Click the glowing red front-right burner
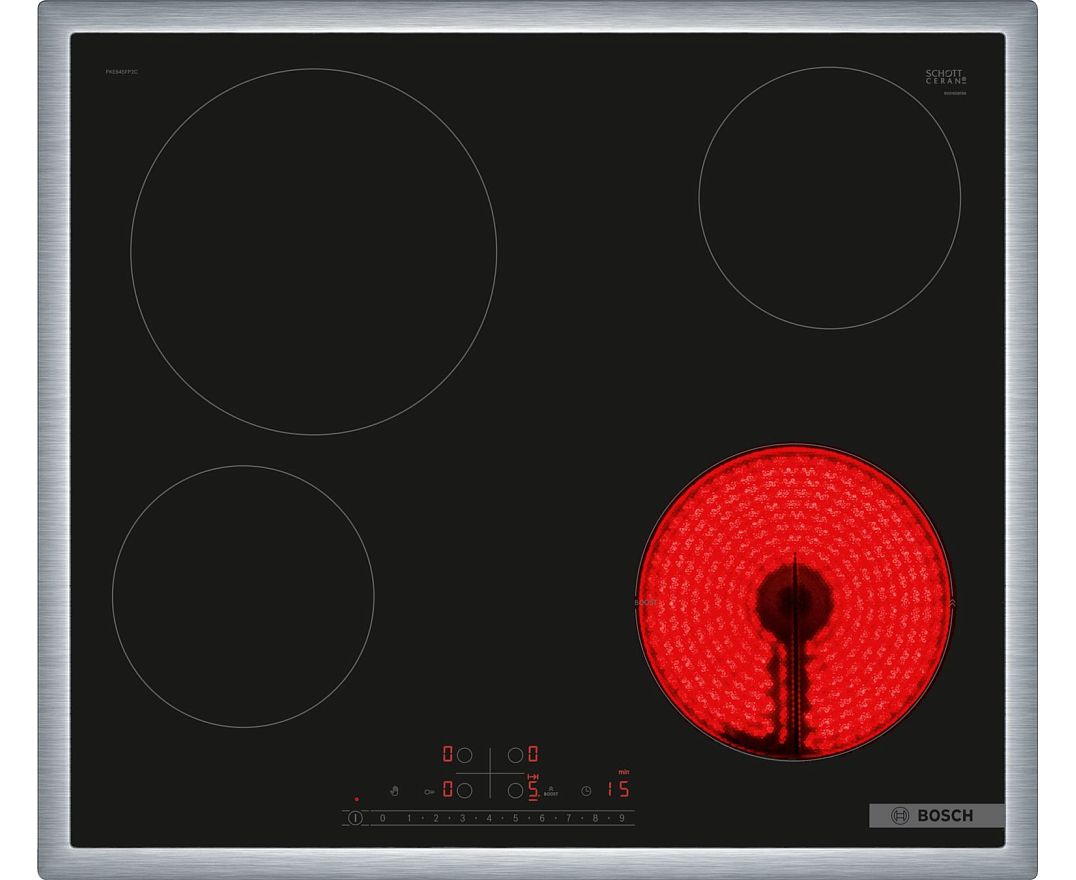Image resolution: width=1076 pixels, height=880 pixels. (x=795, y=602)
